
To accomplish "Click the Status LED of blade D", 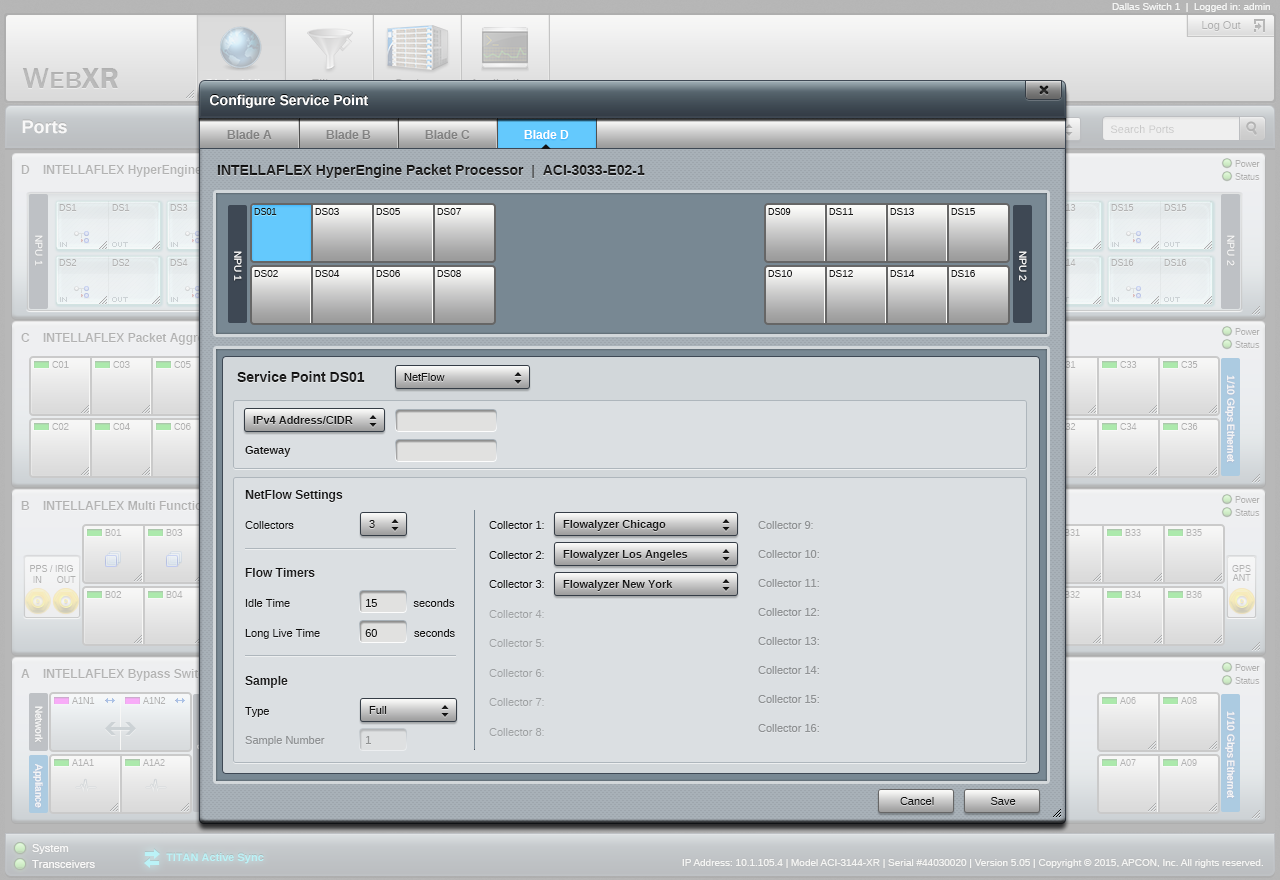I will click(x=1227, y=177).
